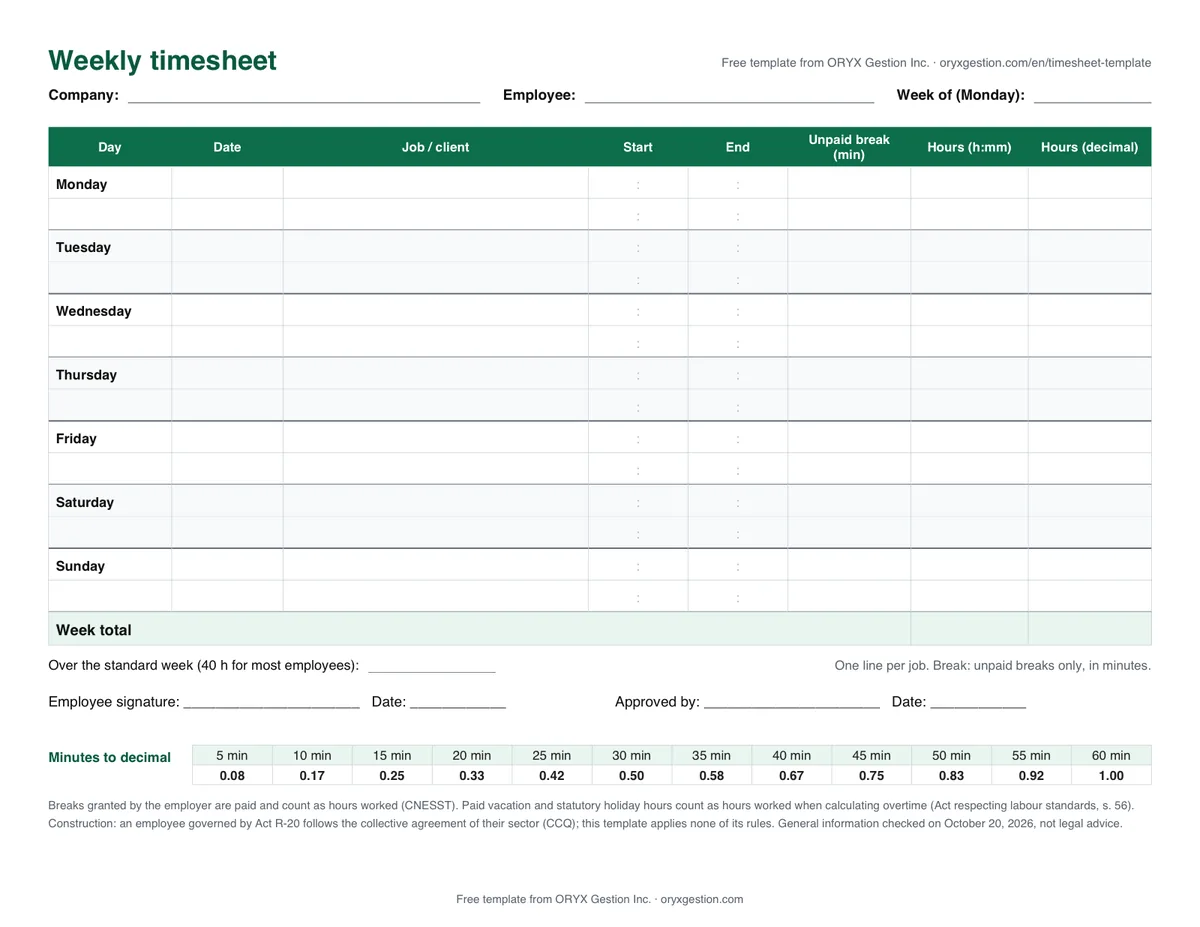Click the Date cell in Monday's row
1200x927 pixels.
click(227, 183)
